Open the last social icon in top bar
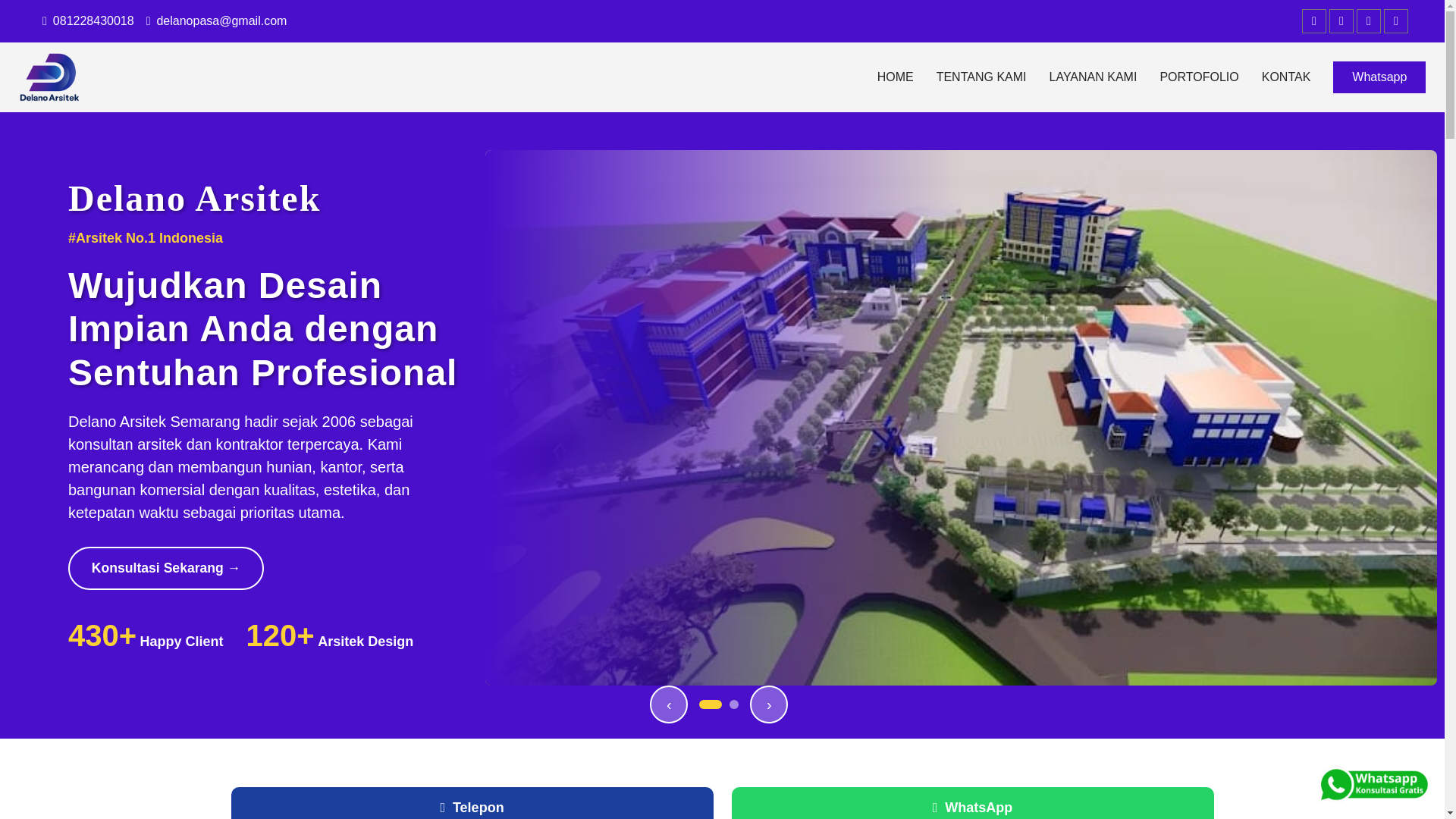Image resolution: width=1456 pixels, height=819 pixels. (x=1395, y=21)
